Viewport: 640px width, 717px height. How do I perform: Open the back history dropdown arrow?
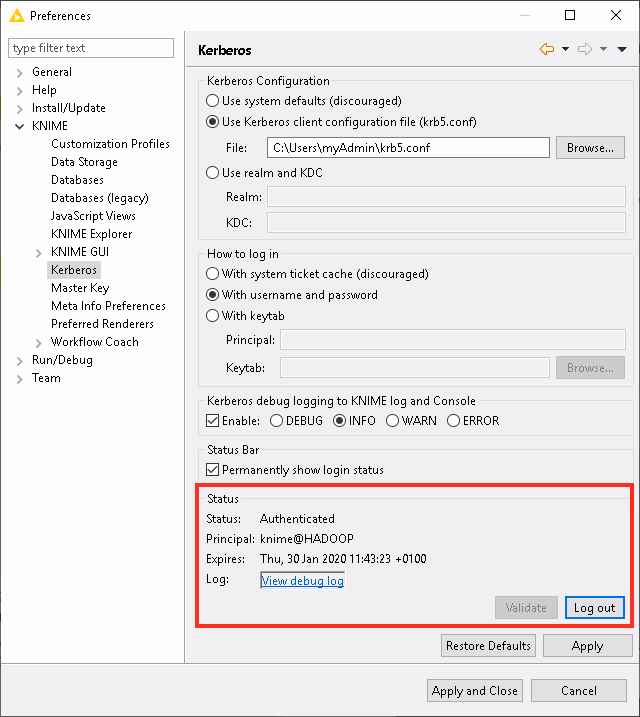pos(565,49)
